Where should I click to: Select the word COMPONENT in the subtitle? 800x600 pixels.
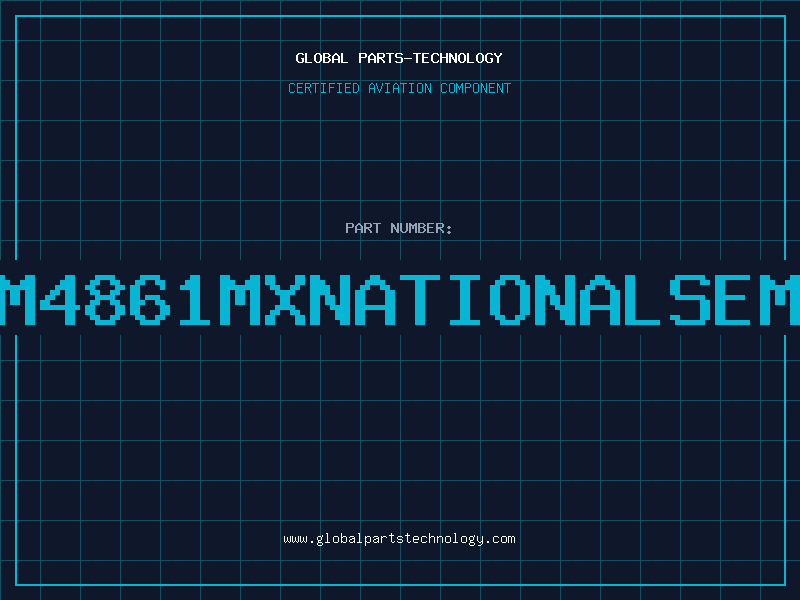pyautogui.click(x=475, y=88)
